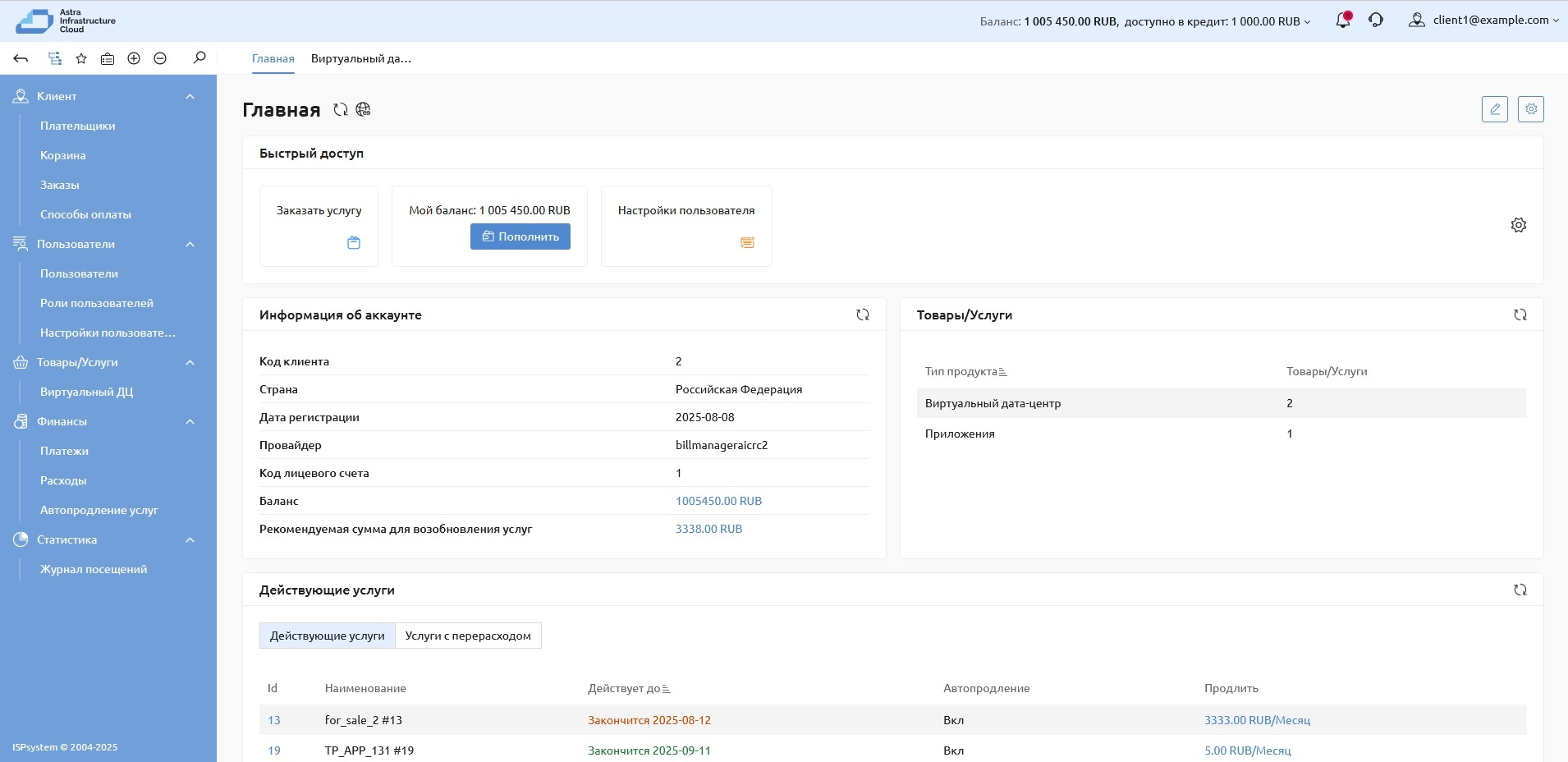This screenshot has width=1568, height=762.
Task: Open Заказы in the sidebar
Action: (60, 185)
